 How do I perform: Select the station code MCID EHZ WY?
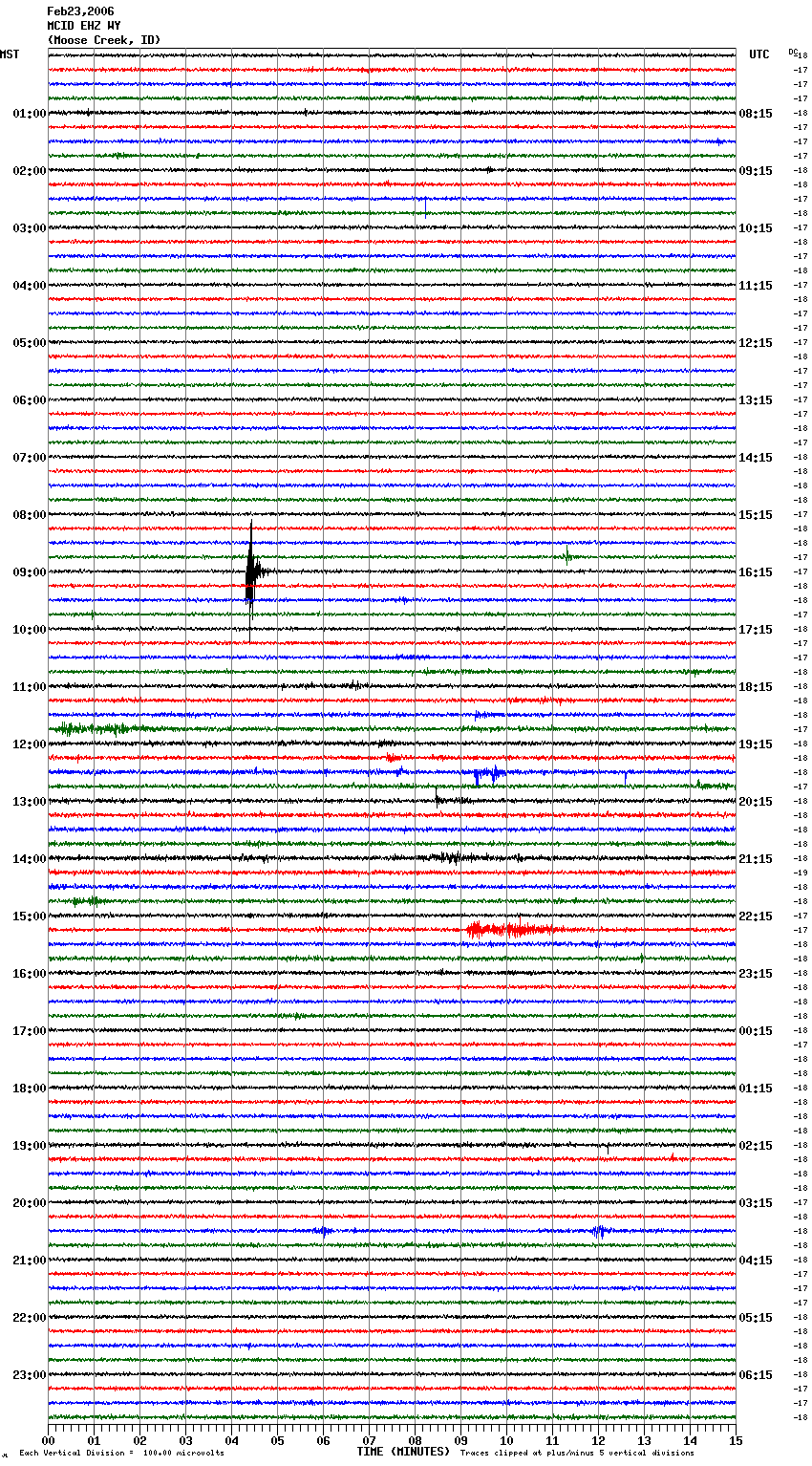[84, 26]
